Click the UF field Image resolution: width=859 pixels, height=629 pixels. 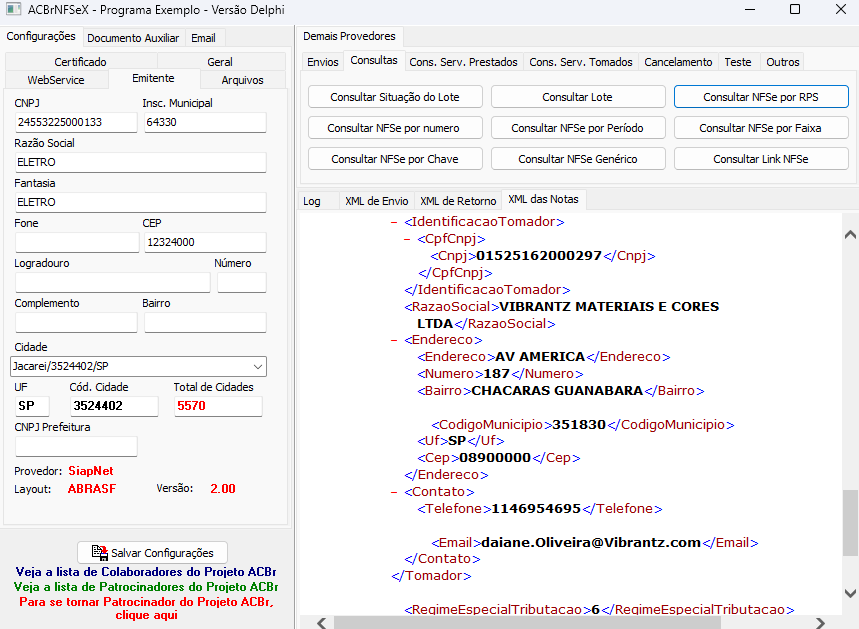click(x=32, y=406)
